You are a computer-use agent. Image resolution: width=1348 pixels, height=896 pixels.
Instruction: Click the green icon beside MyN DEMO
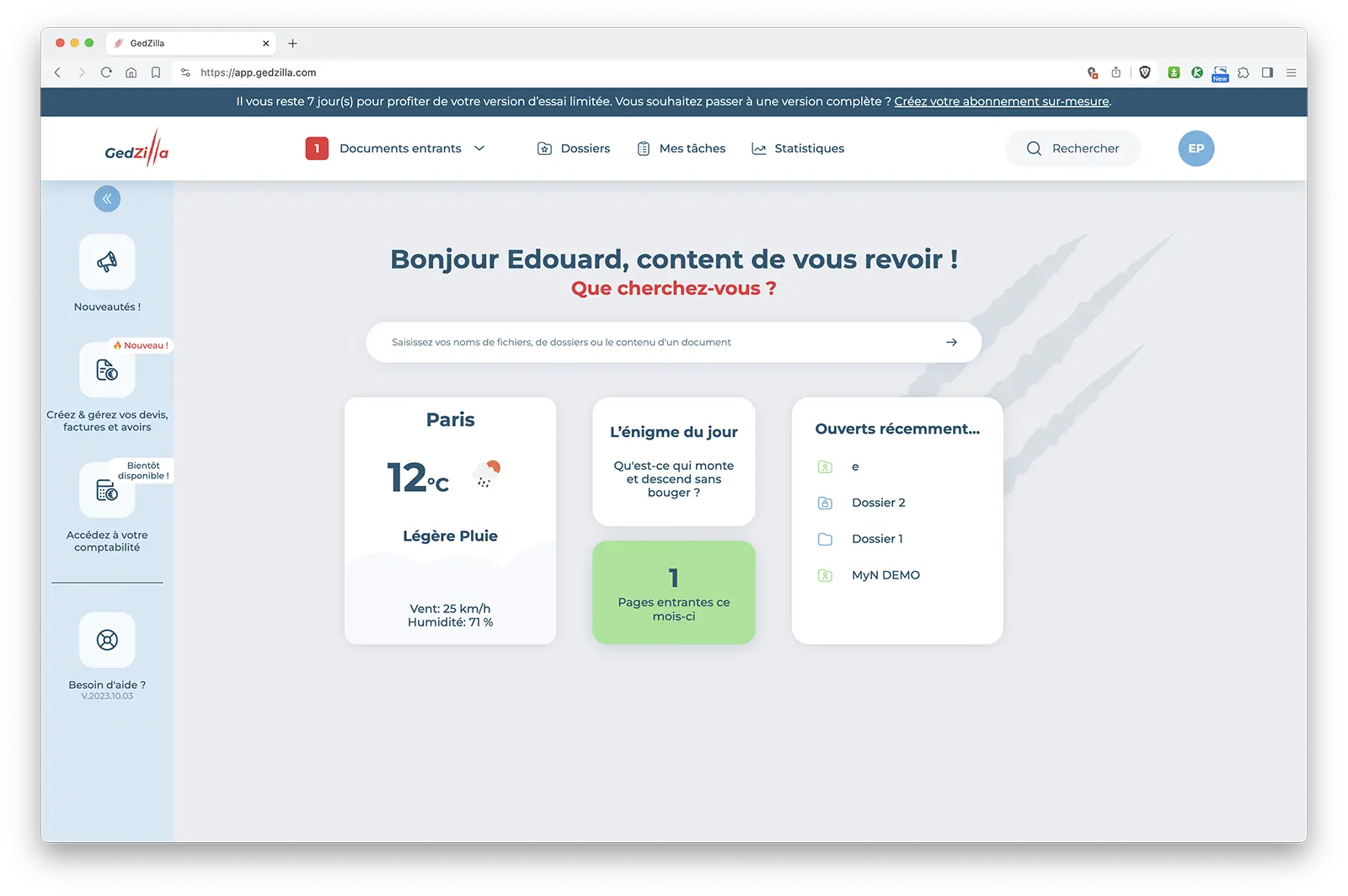[825, 575]
